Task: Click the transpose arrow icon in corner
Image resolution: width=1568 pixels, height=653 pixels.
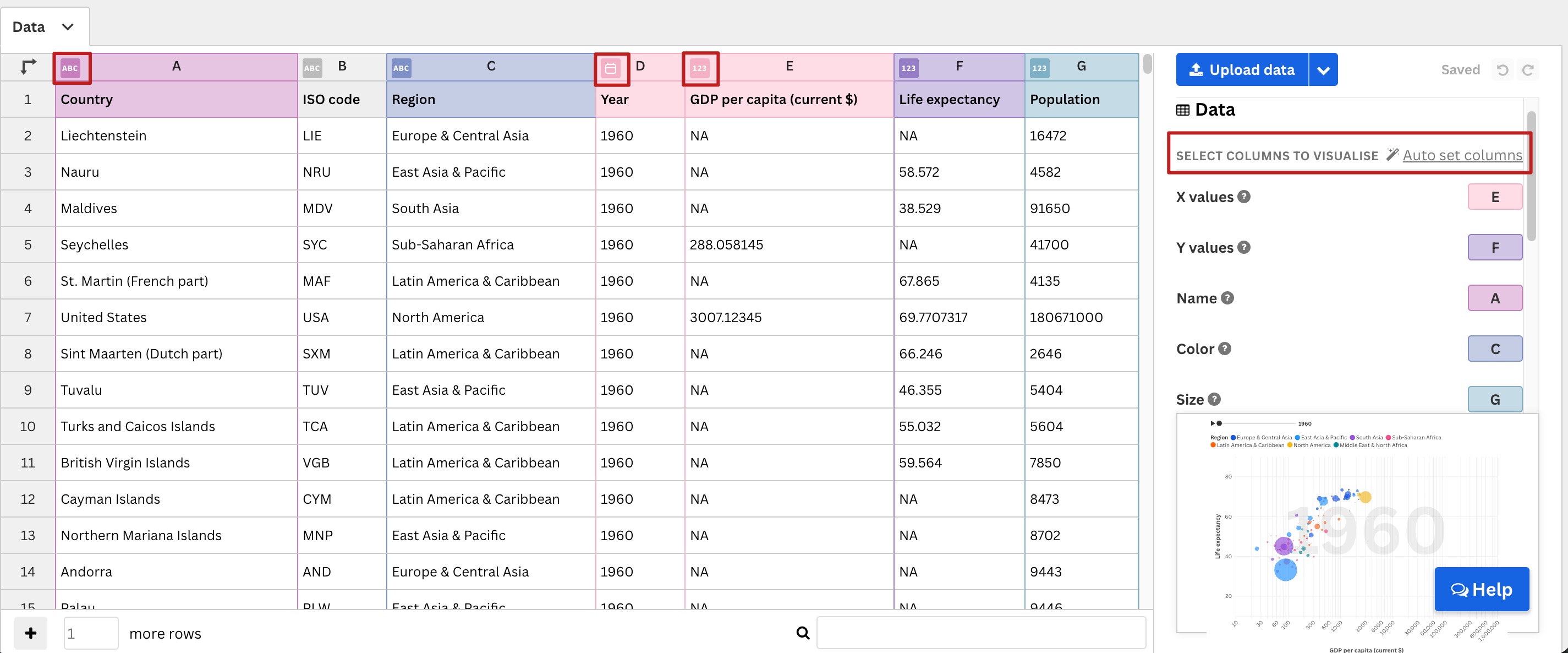Action: (x=28, y=67)
